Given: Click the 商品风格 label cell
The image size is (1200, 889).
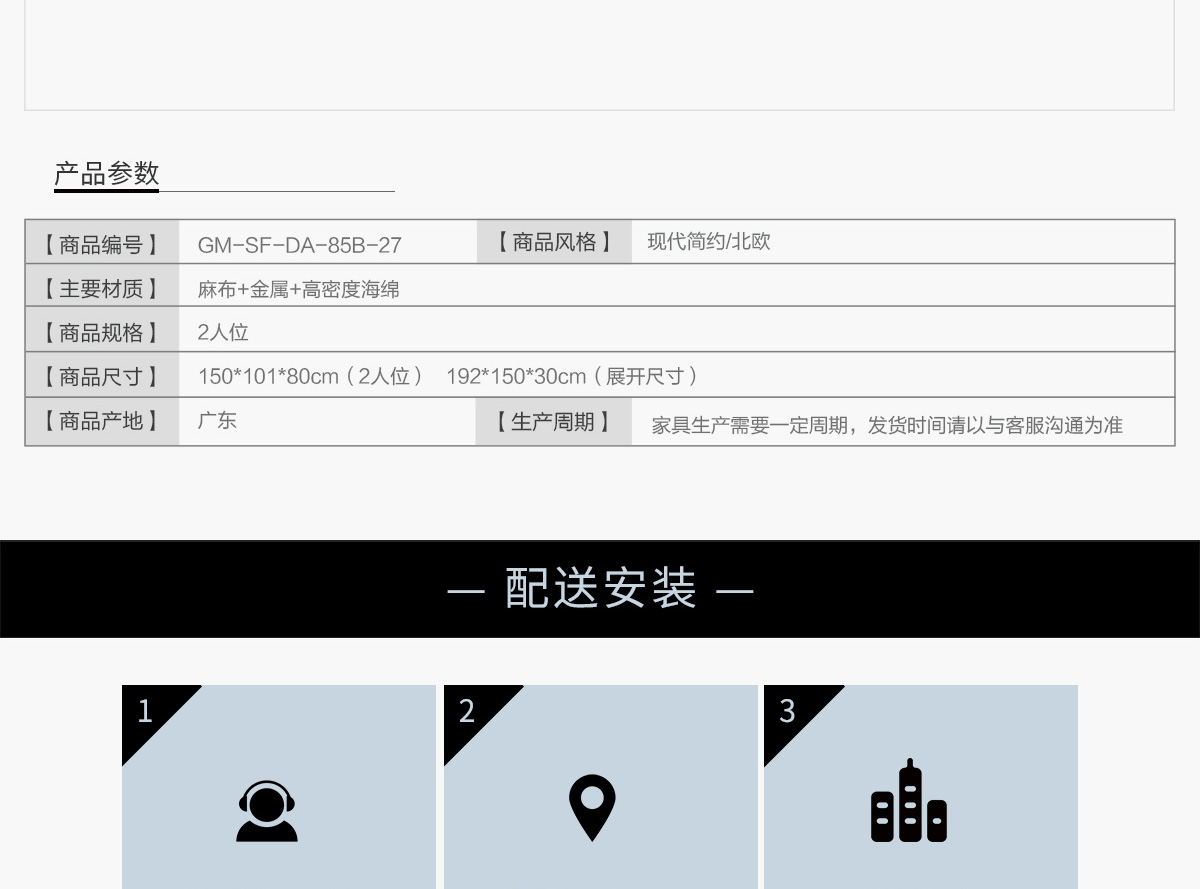Looking at the screenshot, I should pos(554,242).
